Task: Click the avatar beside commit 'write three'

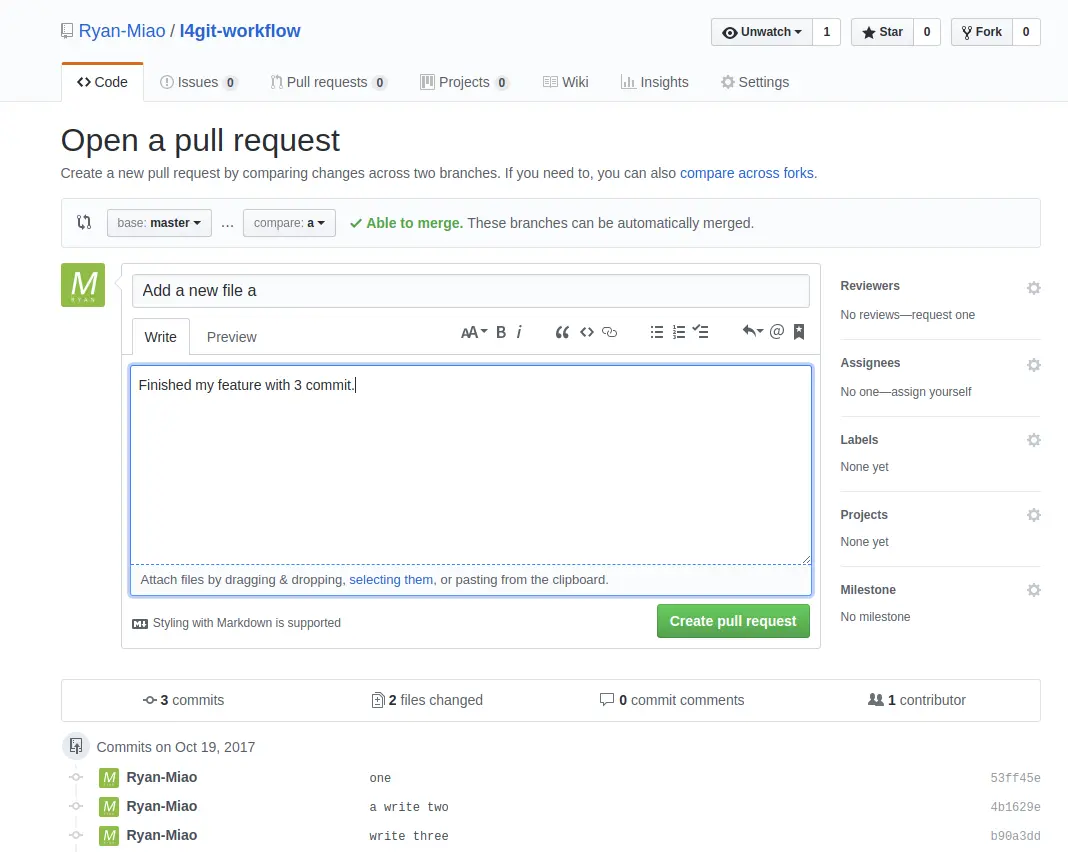Action: tap(109, 836)
